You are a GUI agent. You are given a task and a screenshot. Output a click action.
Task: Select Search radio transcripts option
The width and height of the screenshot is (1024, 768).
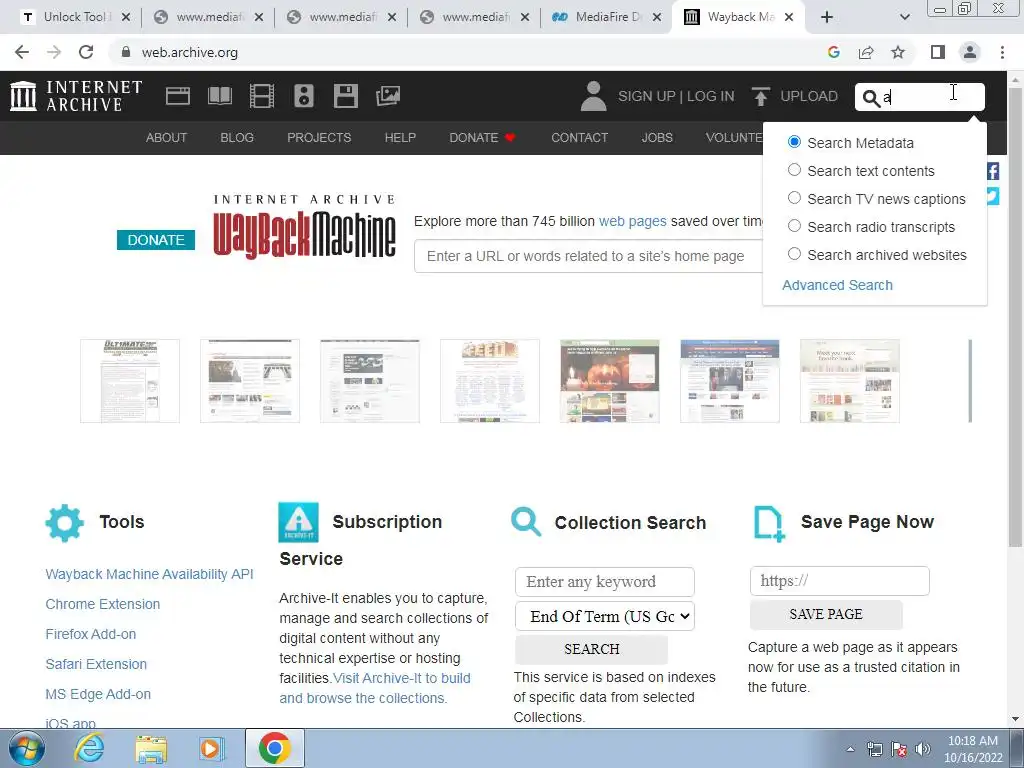click(794, 226)
